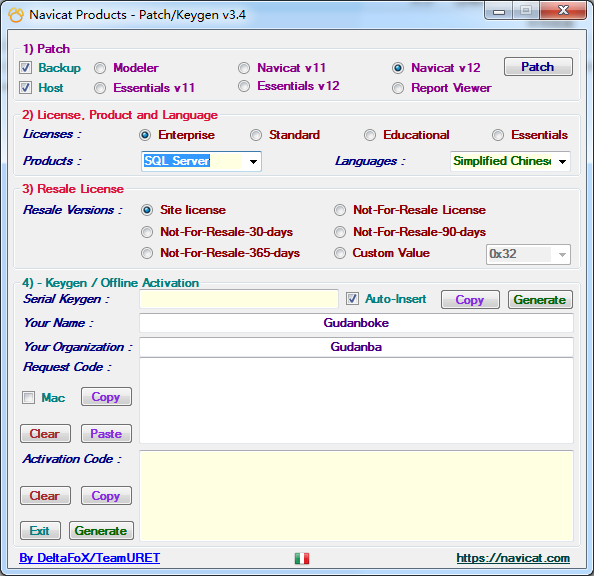Paste into Request Code
Image resolution: width=594 pixels, height=576 pixels.
(x=106, y=434)
